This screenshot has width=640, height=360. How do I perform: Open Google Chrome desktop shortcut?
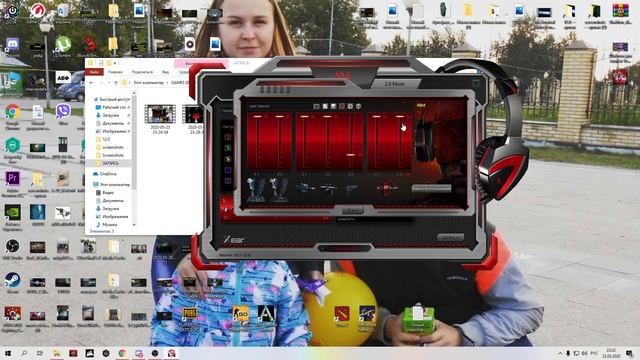(13, 116)
